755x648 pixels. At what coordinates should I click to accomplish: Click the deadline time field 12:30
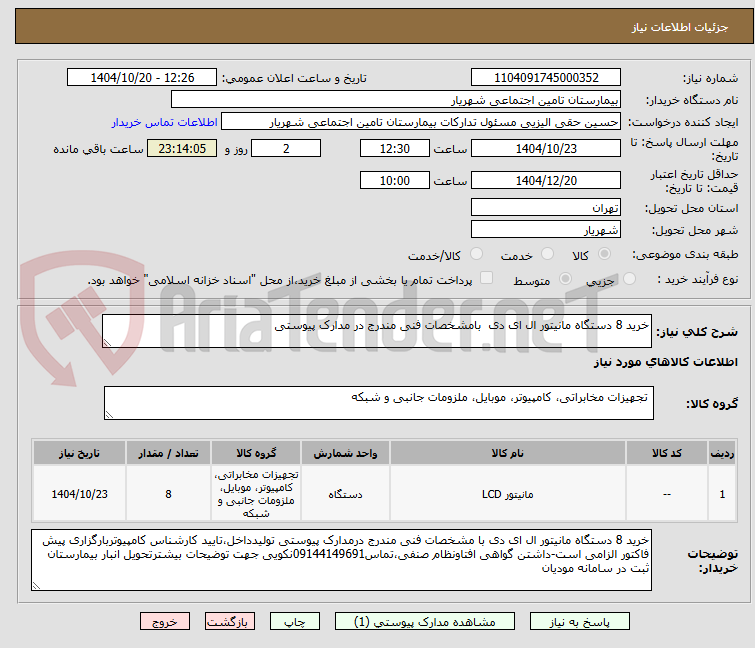click(394, 148)
